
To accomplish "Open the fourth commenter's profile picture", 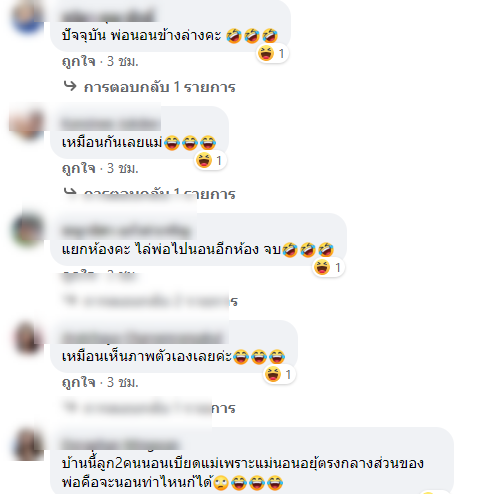I will point(28,338).
